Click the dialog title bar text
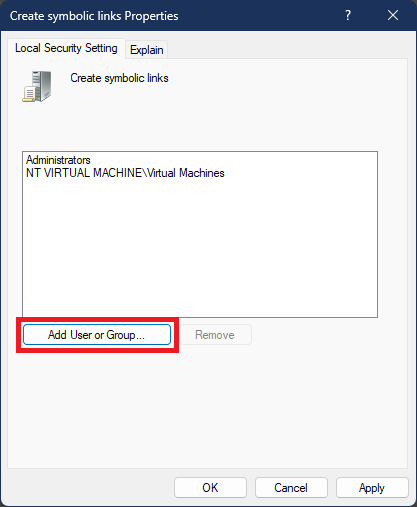This screenshot has width=417, height=507. pos(94,16)
